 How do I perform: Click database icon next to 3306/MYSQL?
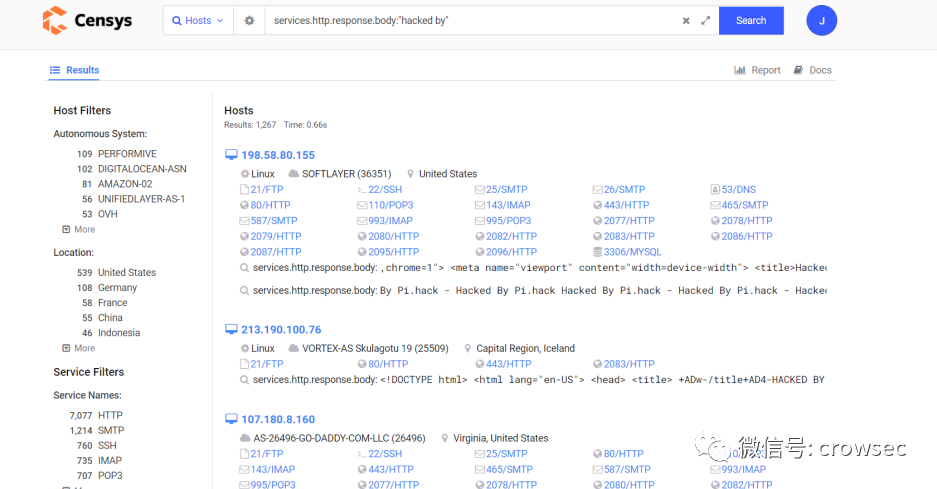click(x=597, y=252)
